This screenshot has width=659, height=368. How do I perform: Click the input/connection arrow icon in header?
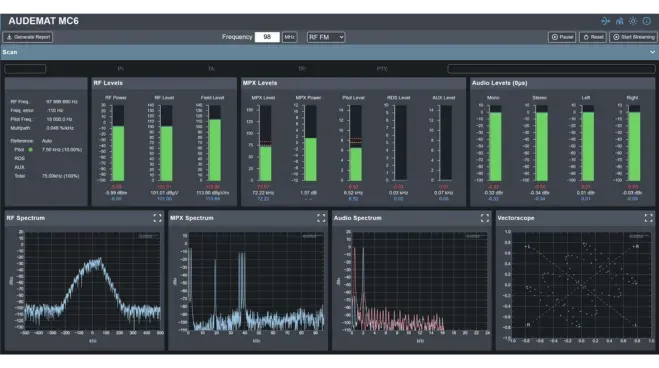606,21
